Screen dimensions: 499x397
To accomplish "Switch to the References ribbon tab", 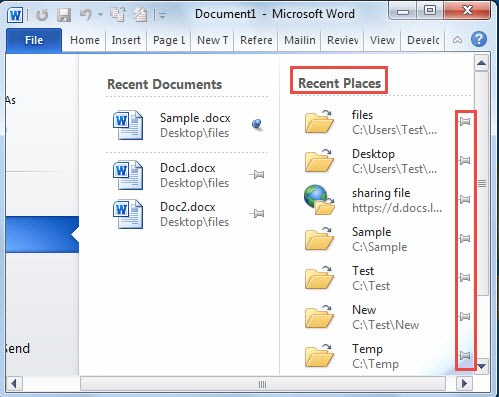I will (256, 40).
